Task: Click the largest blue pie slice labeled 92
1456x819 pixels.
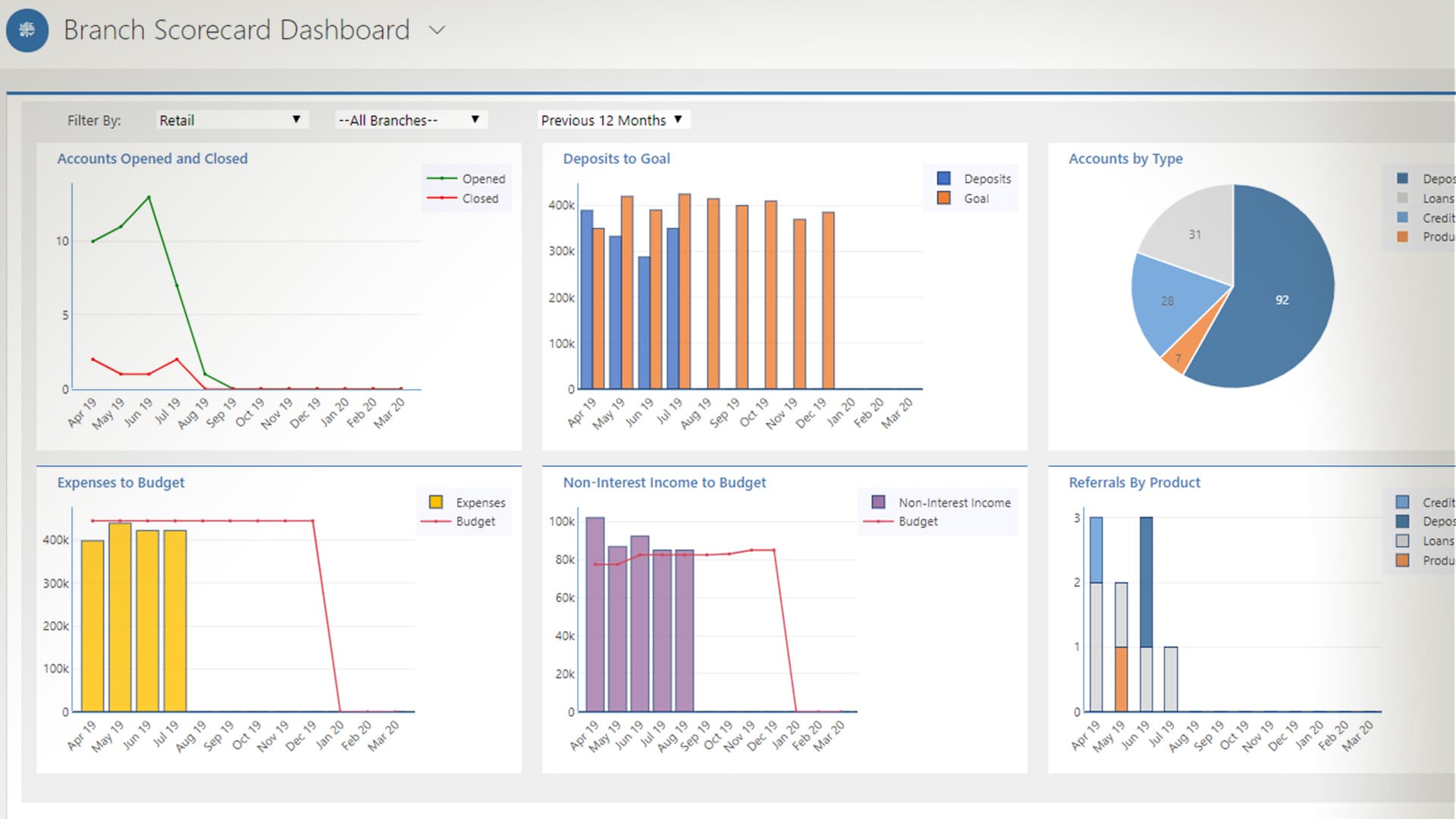Action: point(1282,300)
